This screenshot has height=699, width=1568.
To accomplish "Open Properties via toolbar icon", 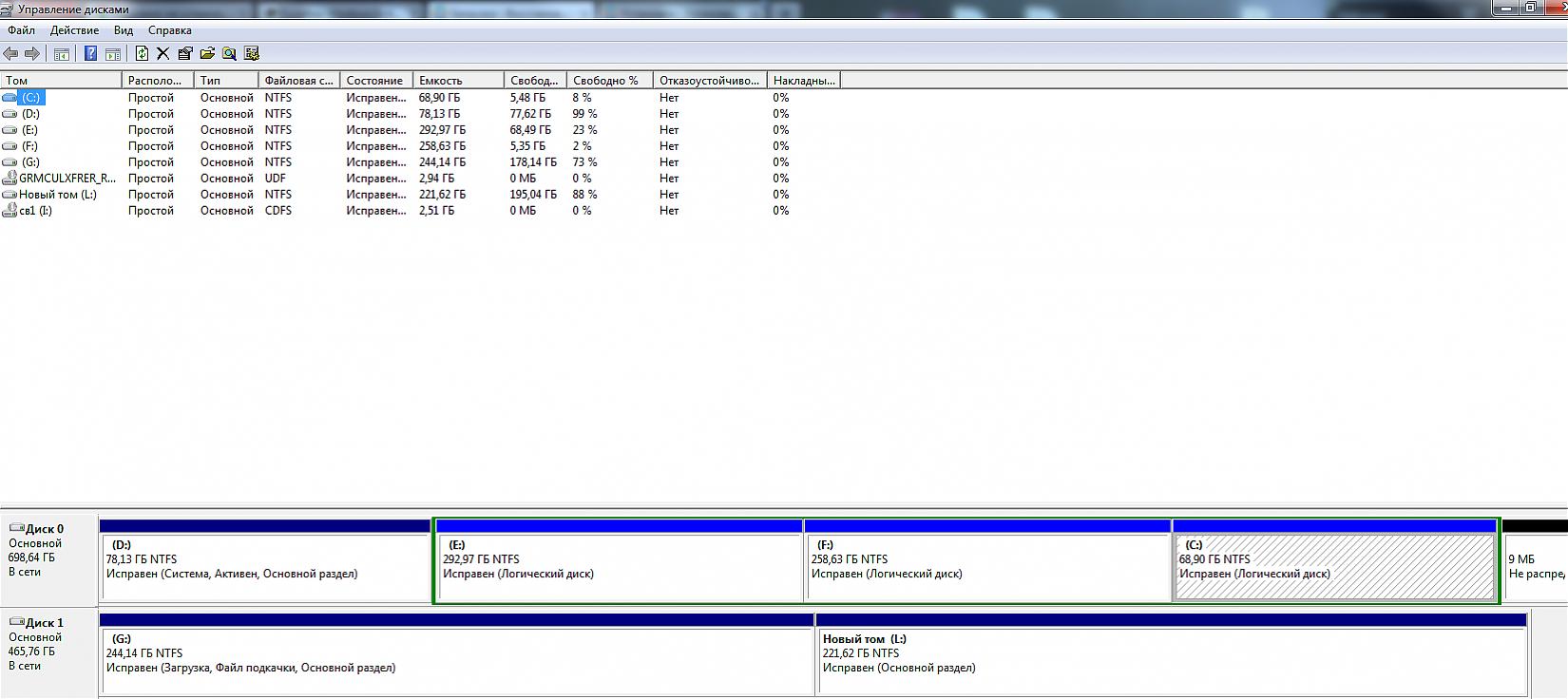I will click(184, 54).
